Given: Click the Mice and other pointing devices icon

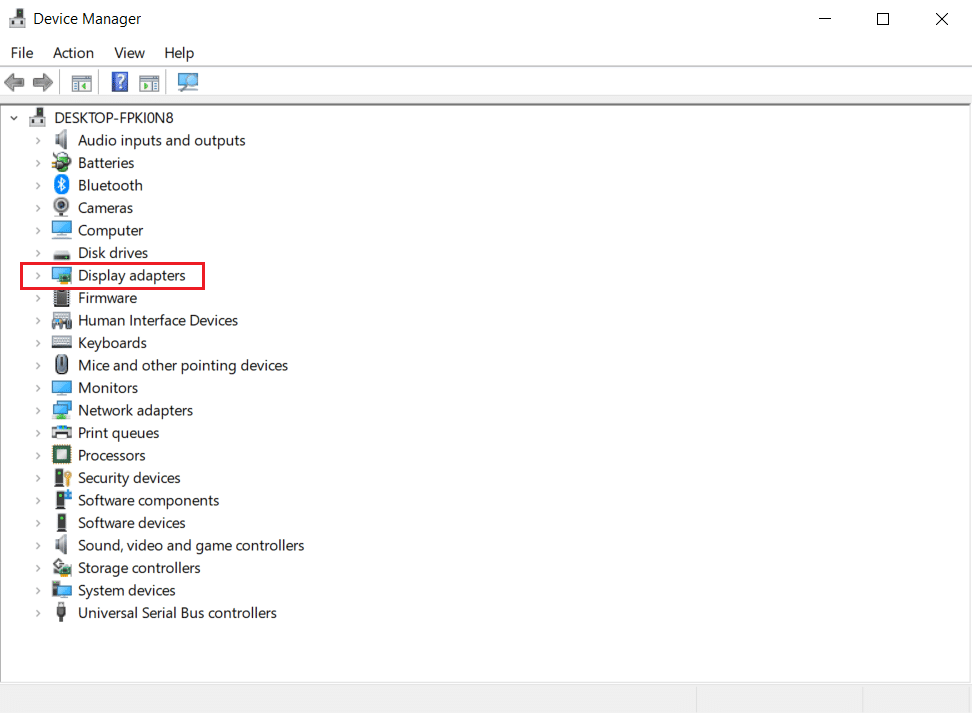Looking at the screenshot, I should [x=61, y=365].
